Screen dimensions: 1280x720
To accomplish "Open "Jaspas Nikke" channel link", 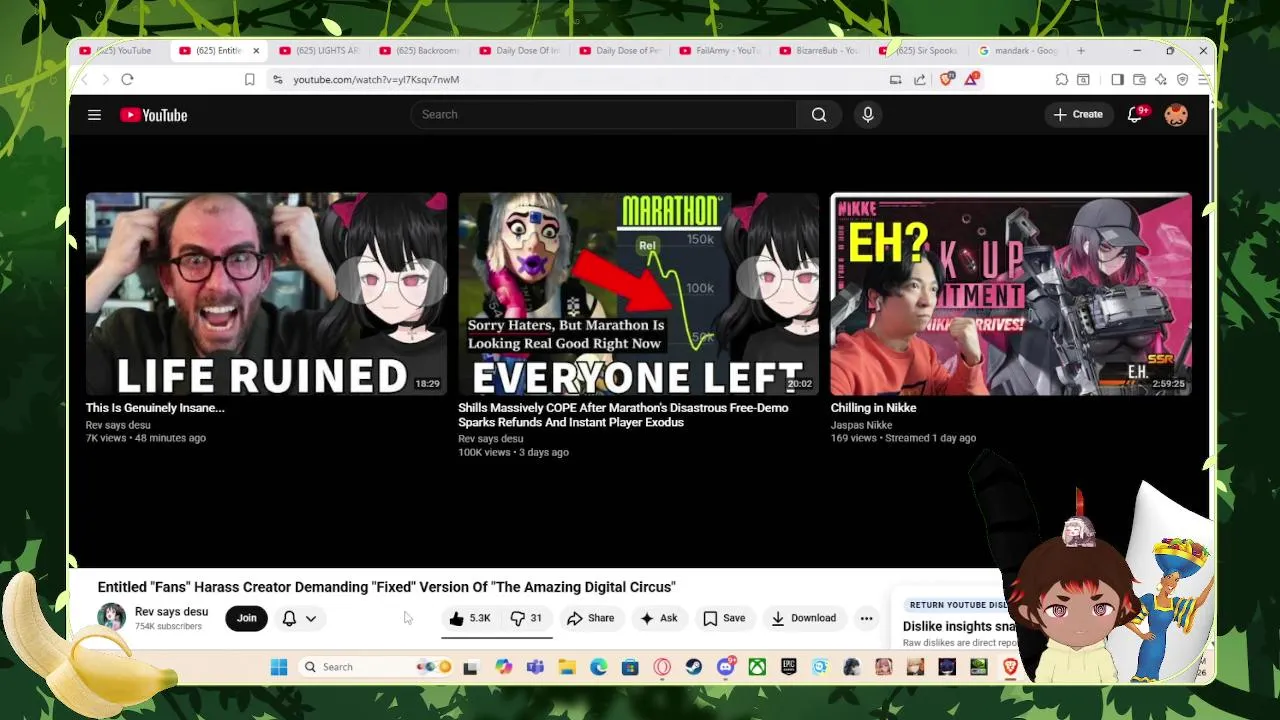I will click(x=861, y=425).
